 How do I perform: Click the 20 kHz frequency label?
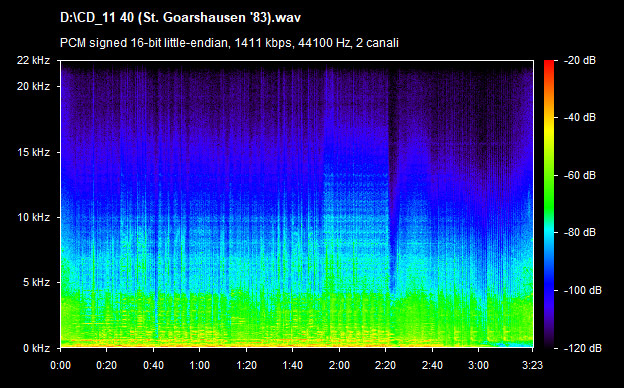coord(33,86)
